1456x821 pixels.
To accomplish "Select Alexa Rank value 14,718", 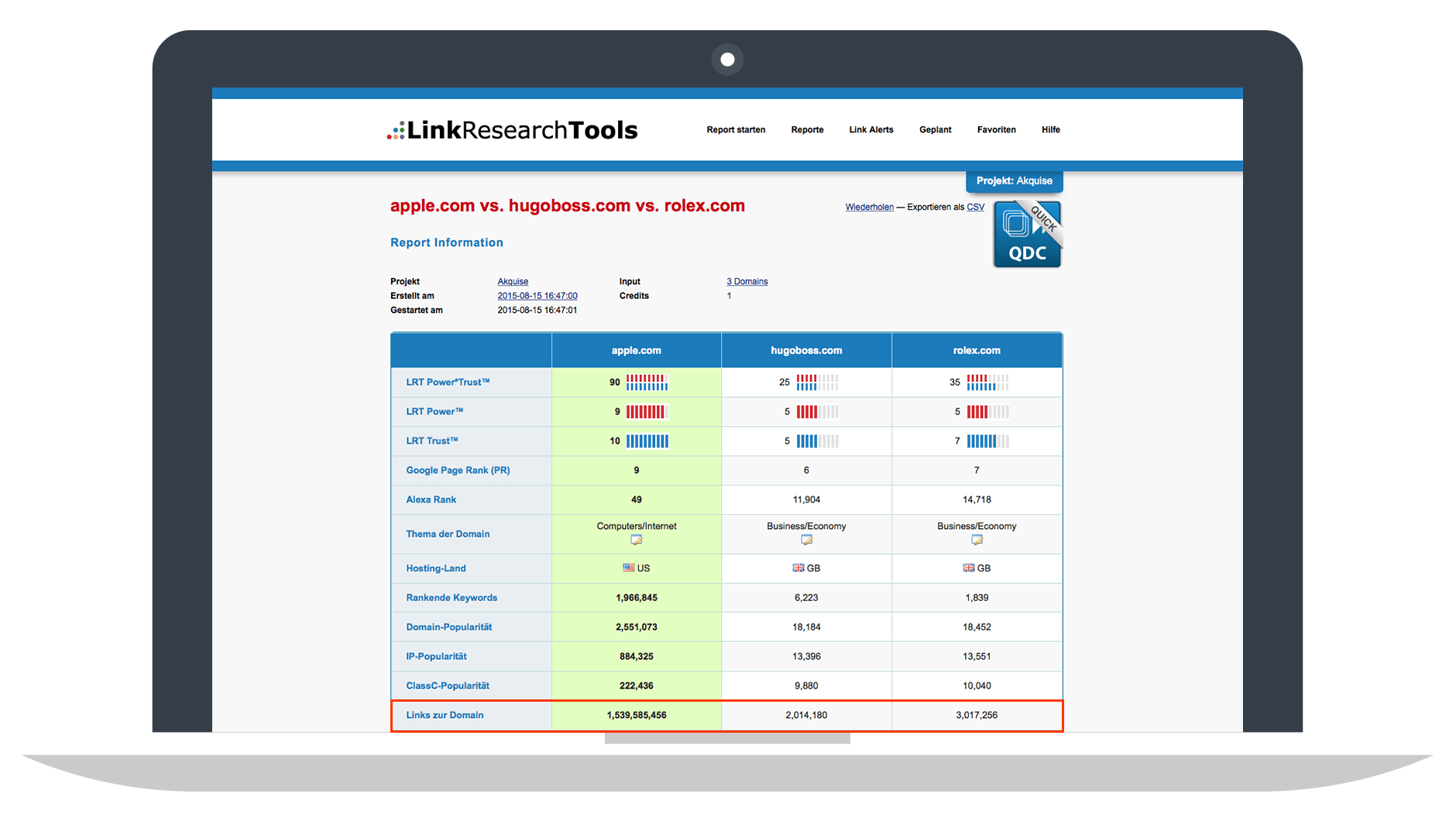I will pos(977,500).
